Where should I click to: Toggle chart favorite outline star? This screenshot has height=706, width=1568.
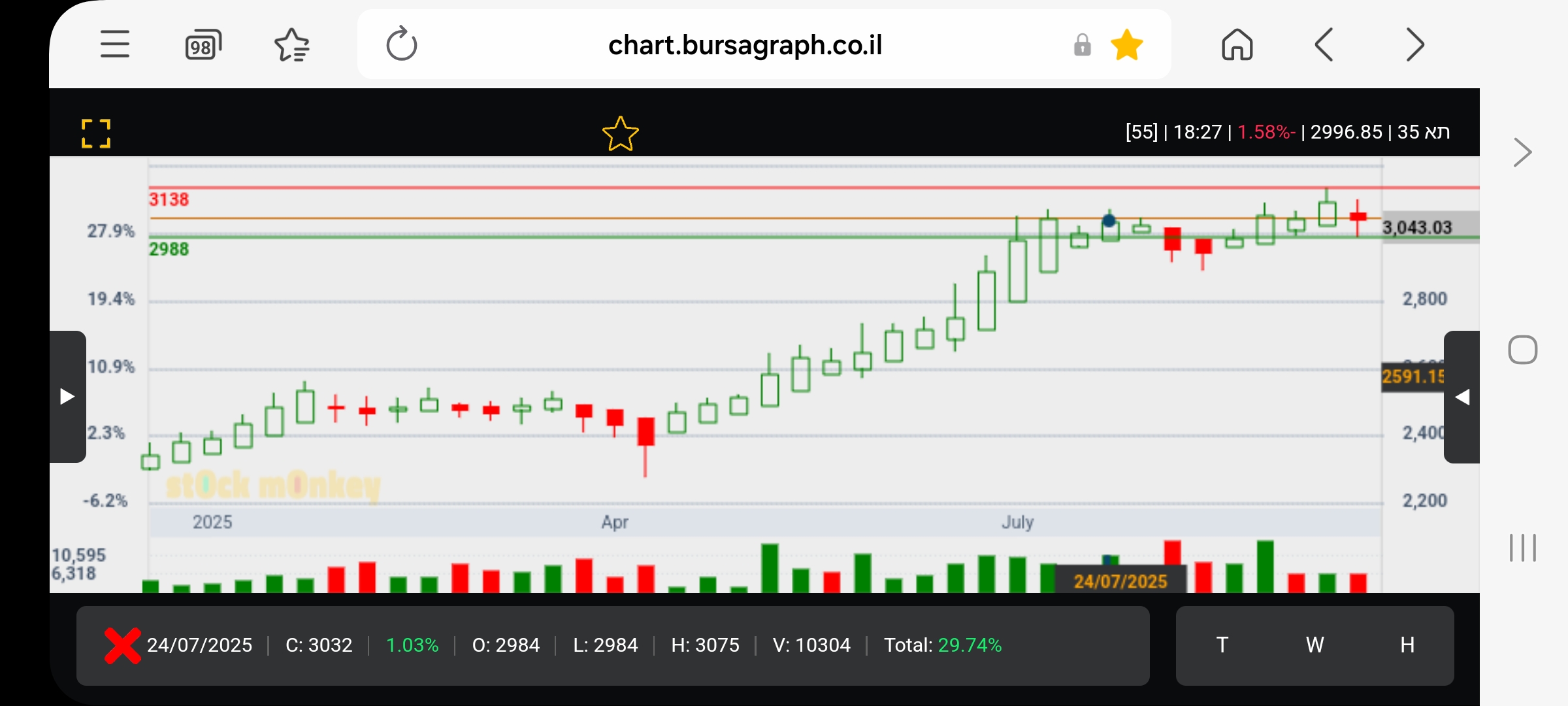[620, 134]
